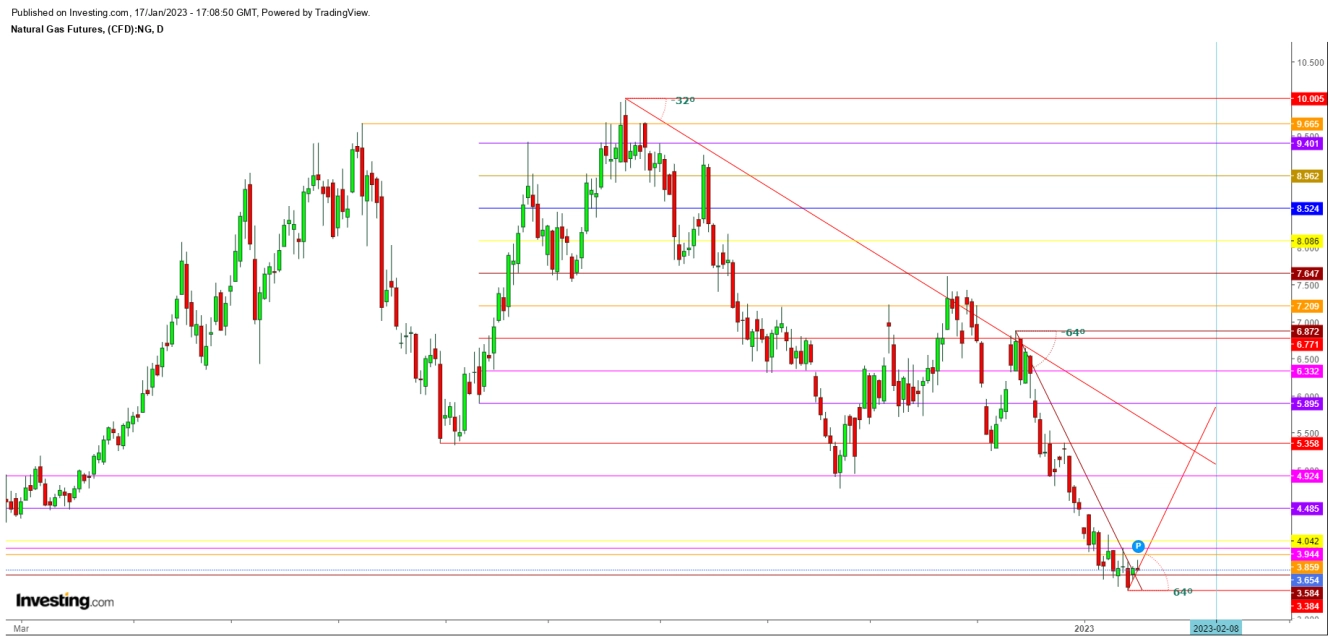
Task: Select the 9.665 orange price label
Action: click(1309, 124)
